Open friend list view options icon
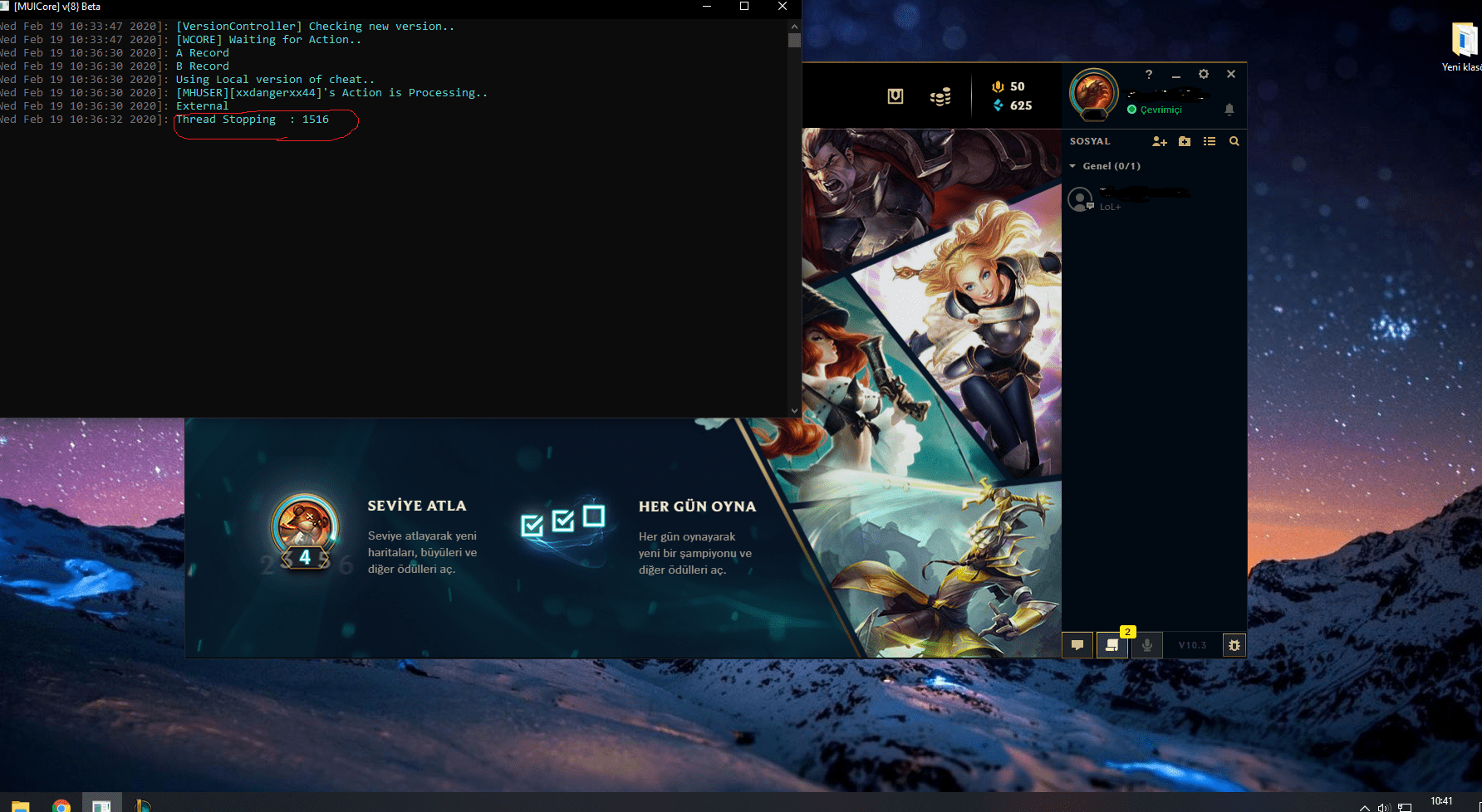Viewport: 1482px width, 812px height. click(x=1210, y=141)
